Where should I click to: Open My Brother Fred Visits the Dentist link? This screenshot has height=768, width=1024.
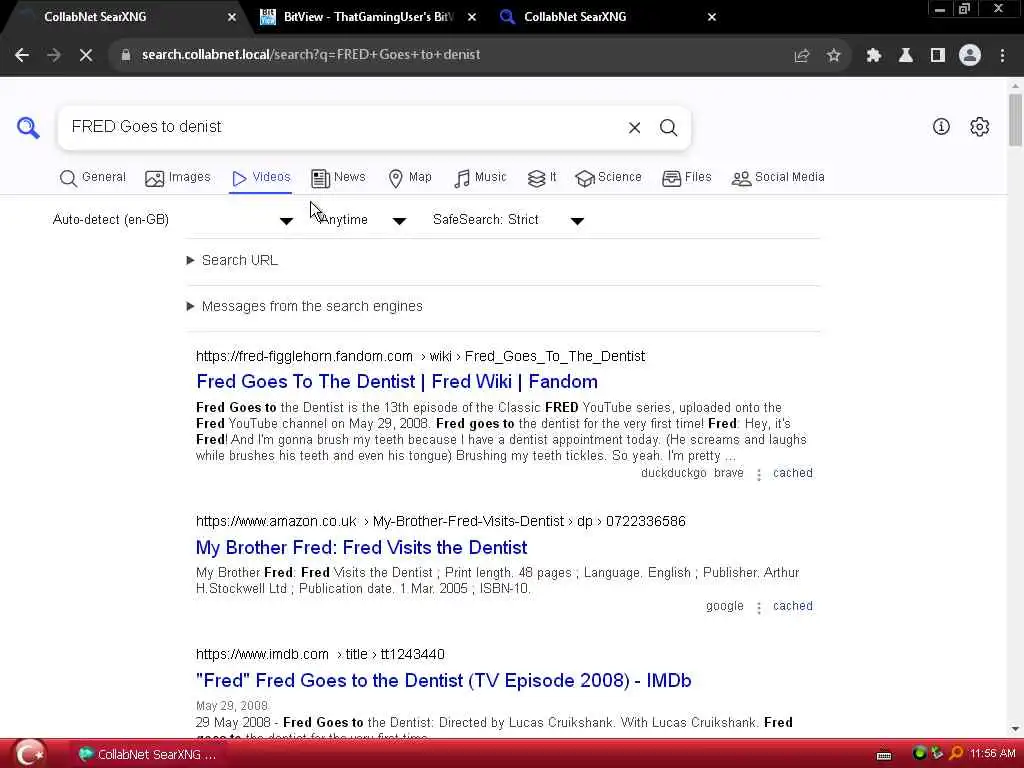[361, 547]
